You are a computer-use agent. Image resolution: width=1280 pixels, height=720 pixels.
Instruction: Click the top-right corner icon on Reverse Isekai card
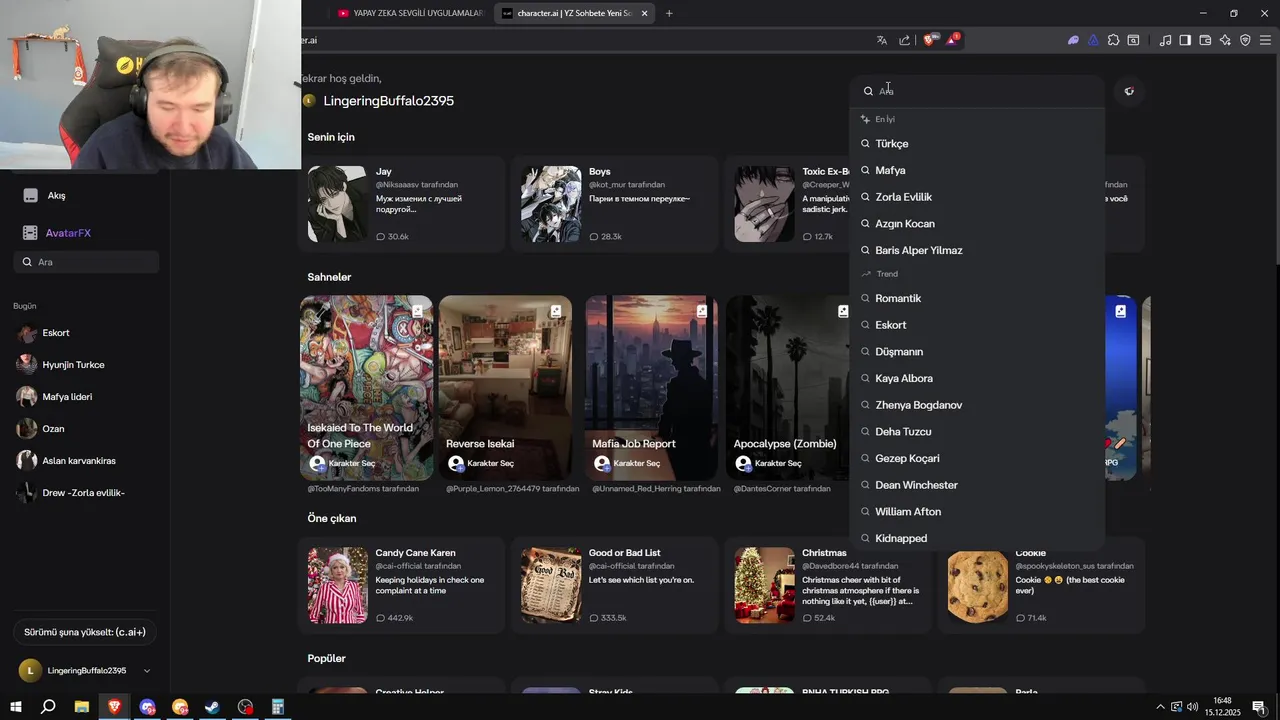tap(556, 311)
